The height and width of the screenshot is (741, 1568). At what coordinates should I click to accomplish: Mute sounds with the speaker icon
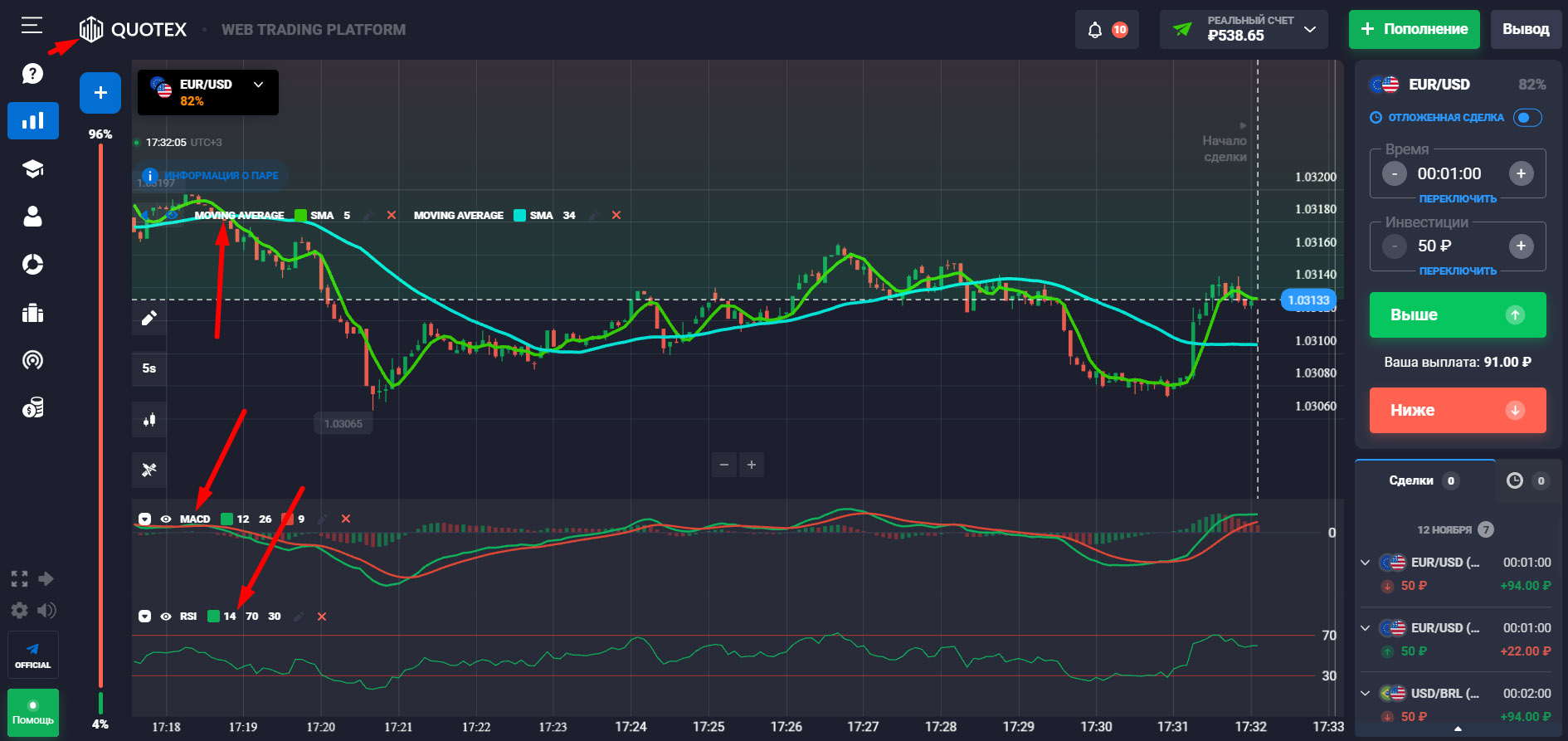point(46,611)
